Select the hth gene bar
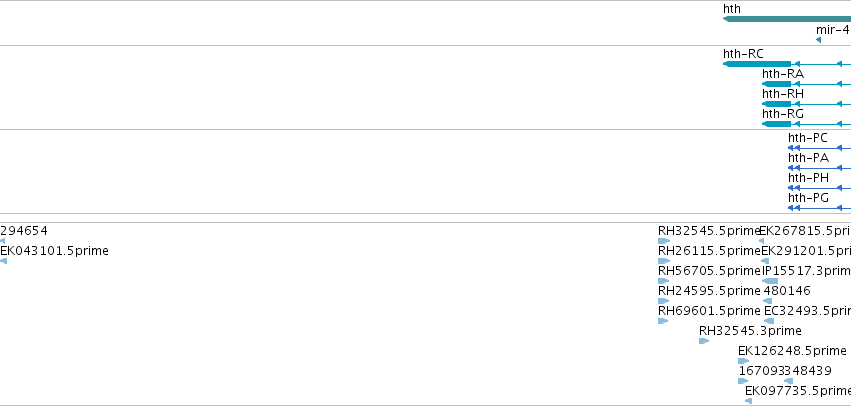The height and width of the screenshot is (406, 851). 787,19
